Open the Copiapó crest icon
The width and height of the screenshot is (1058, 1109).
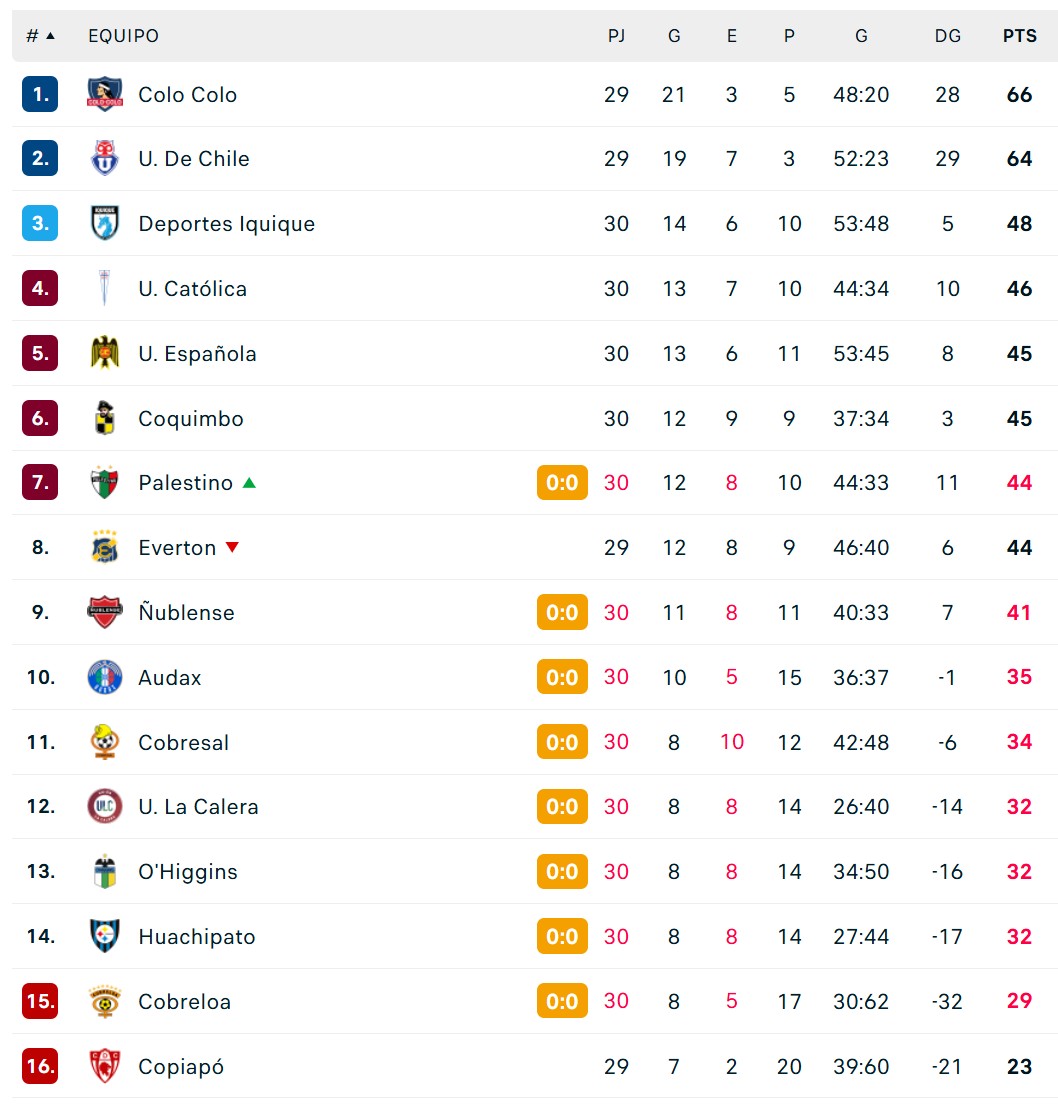pos(105,1066)
